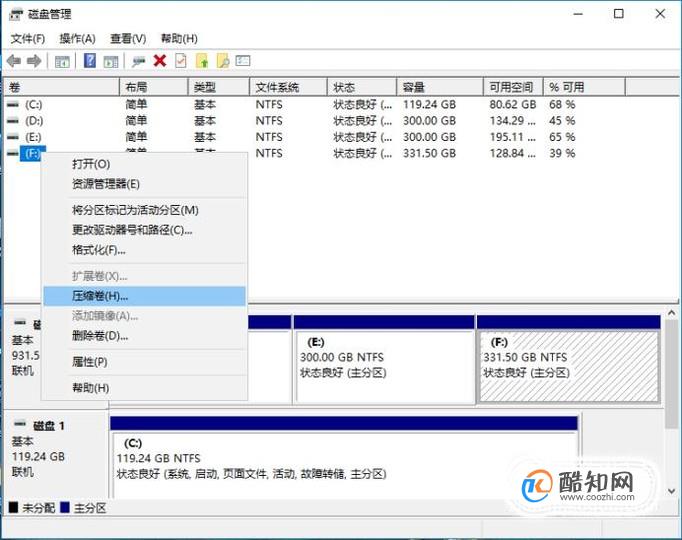Click the Disk Management title bar icon
The image size is (682, 540).
click(x=16, y=14)
